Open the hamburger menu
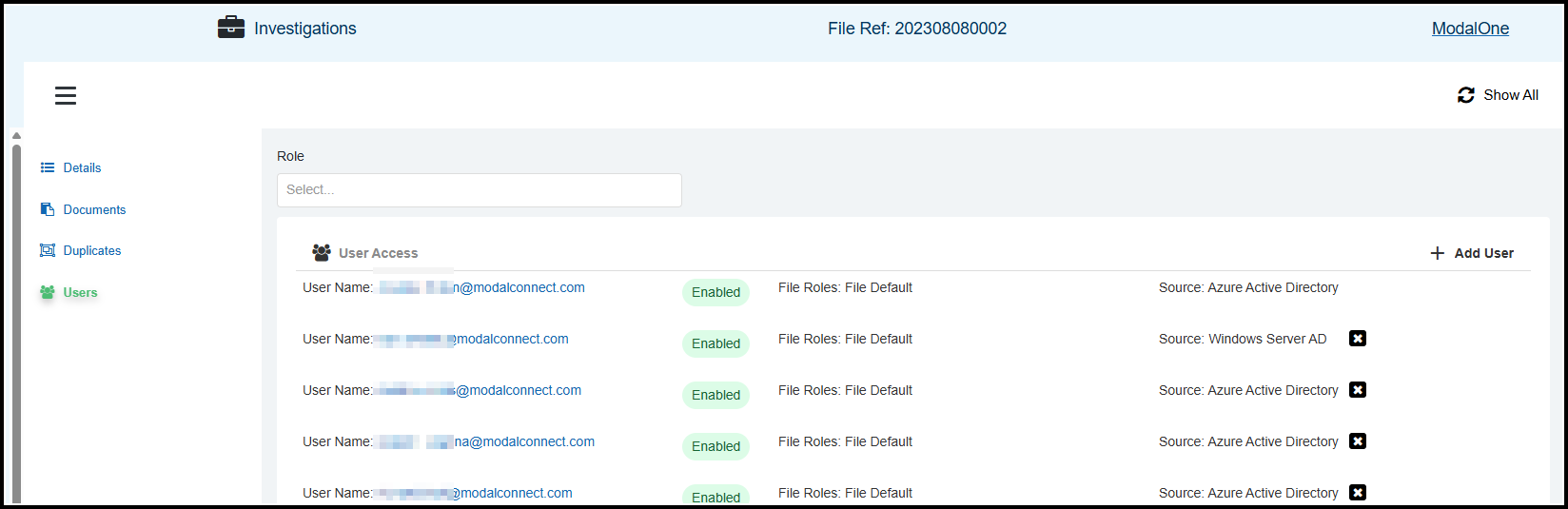The height and width of the screenshot is (509, 1568). (x=66, y=95)
